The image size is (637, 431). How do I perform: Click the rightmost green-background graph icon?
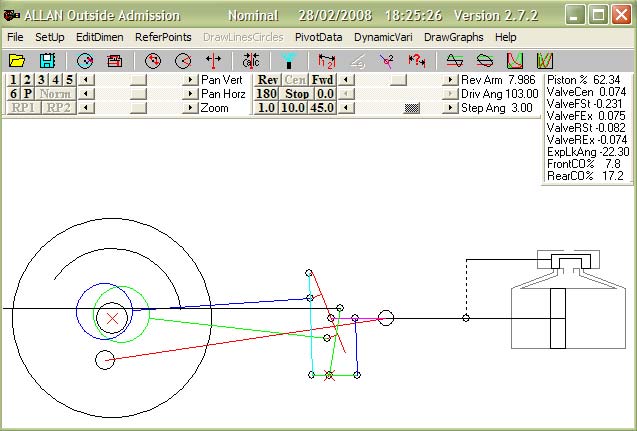click(x=545, y=61)
